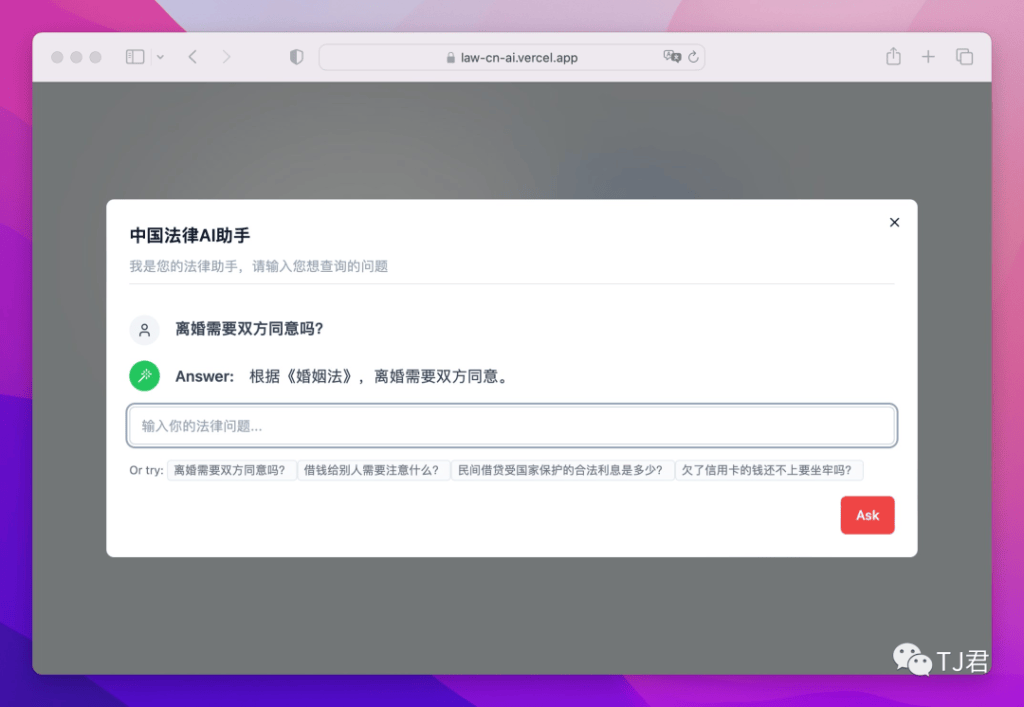Screen dimensions: 1024x707
Task: Toggle the Safari sidebar icon
Action: pos(135,58)
